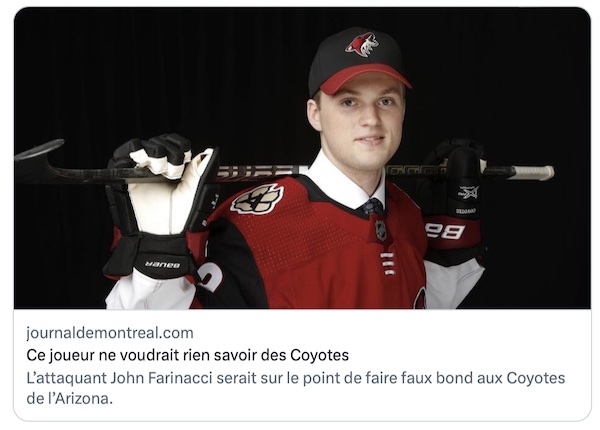Open the article preview photo of the player
The width and height of the screenshot is (600, 430).
pyautogui.click(x=302, y=158)
